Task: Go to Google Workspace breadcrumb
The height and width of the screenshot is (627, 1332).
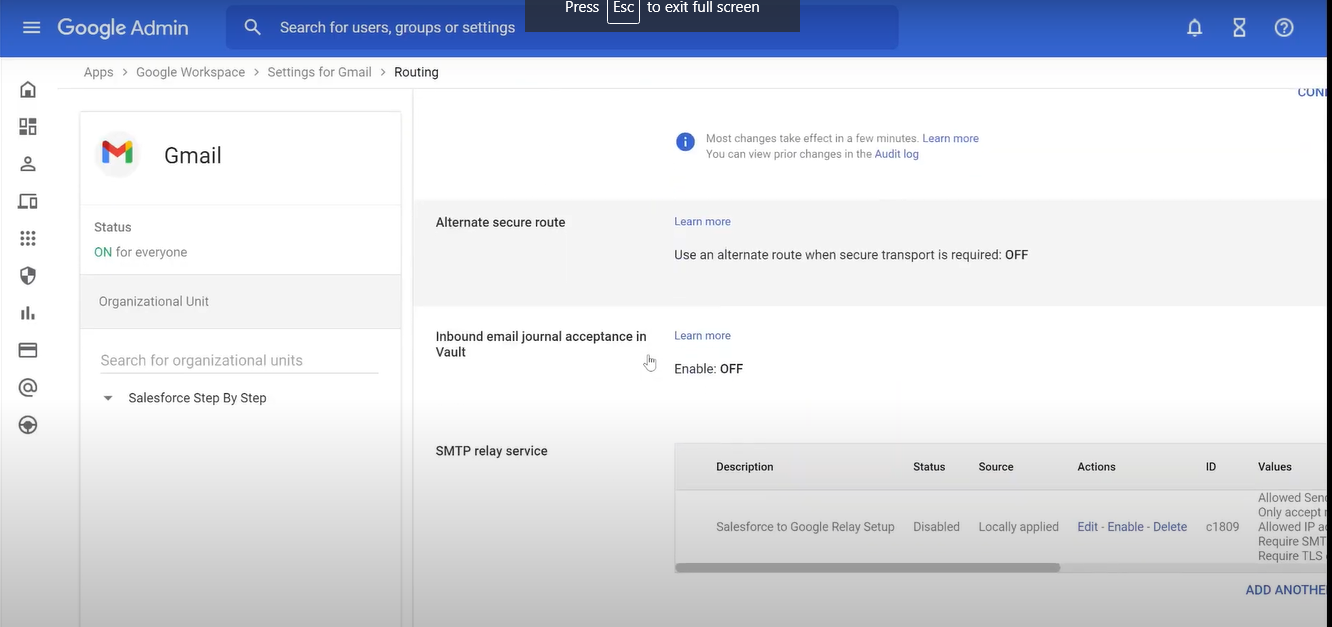Action: pos(190,72)
